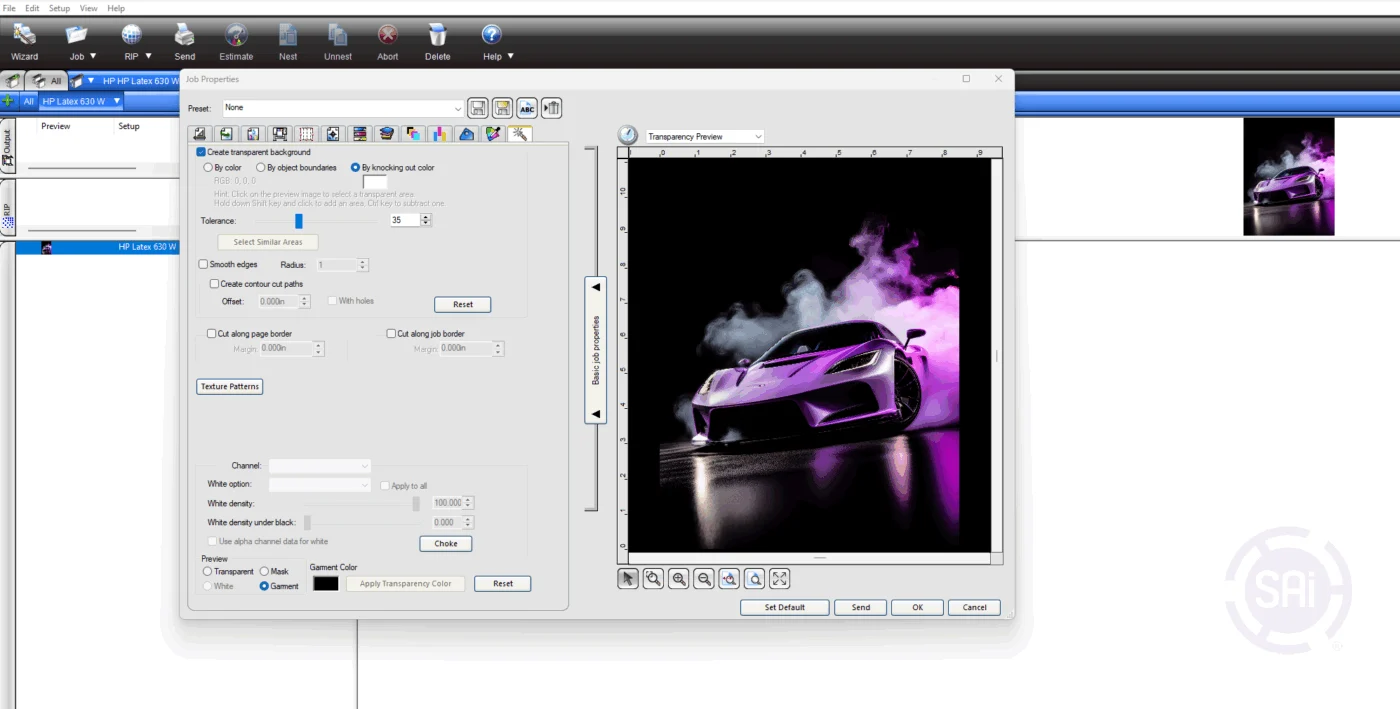The width and height of the screenshot is (1400, 709).
Task: Select By knocking out color option
Action: click(x=355, y=168)
